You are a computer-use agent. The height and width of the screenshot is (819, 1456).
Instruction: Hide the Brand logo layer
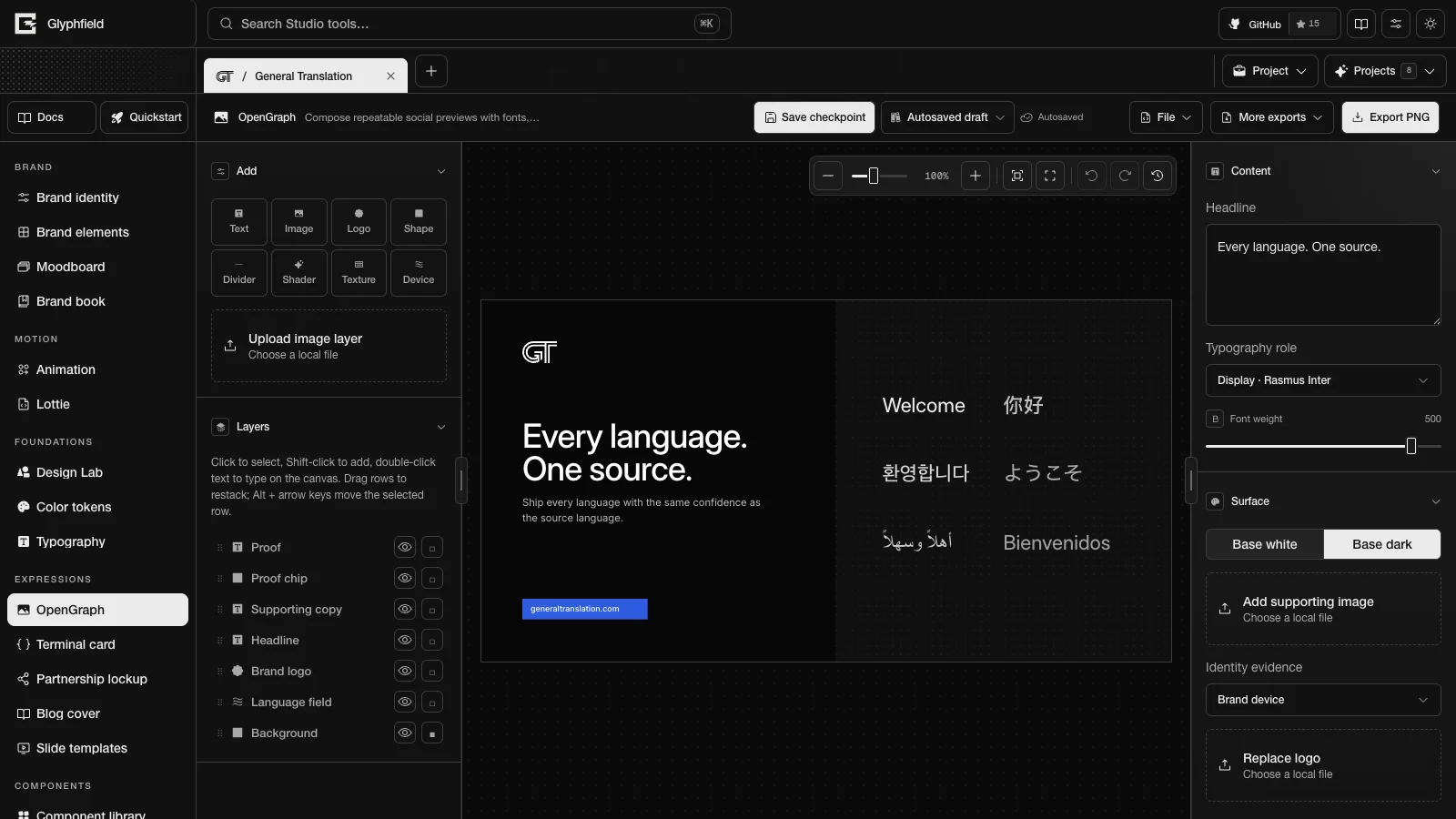(x=405, y=671)
